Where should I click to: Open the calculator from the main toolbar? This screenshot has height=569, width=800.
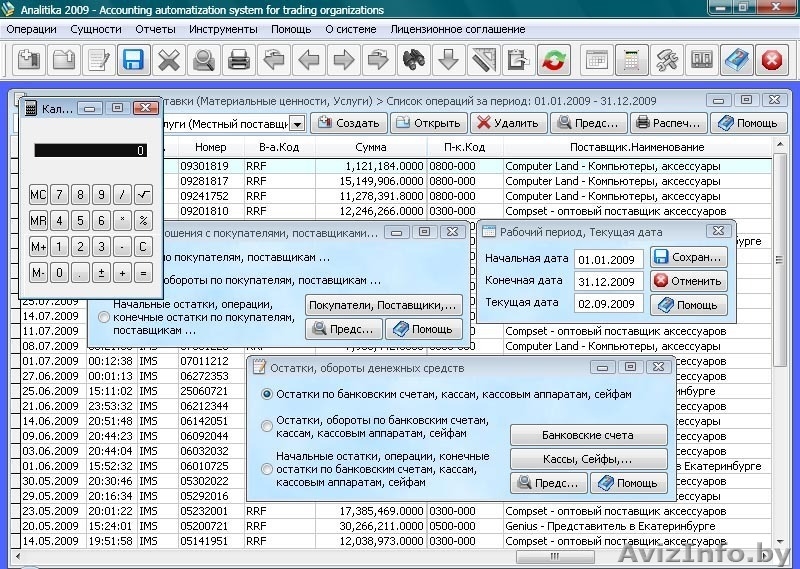pyautogui.click(x=630, y=60)
